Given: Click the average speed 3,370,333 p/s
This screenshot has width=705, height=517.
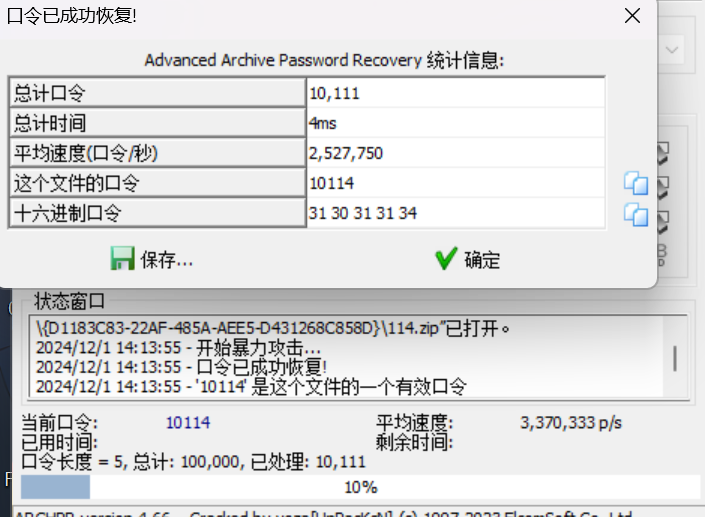Looking at the screenshot, I should (x=571, y=423).
